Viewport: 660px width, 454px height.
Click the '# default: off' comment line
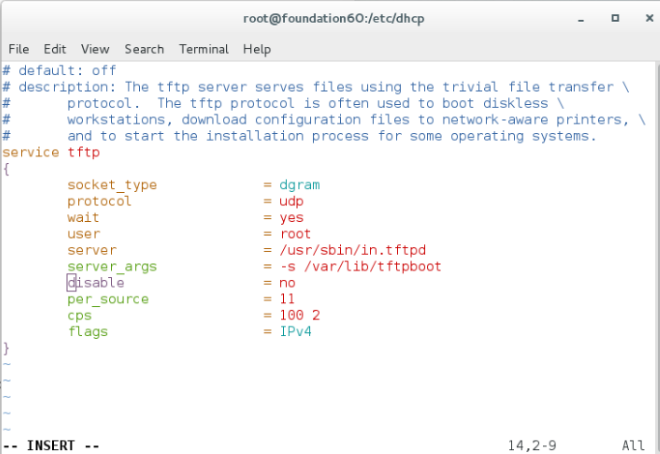click(x=59, y=70)
